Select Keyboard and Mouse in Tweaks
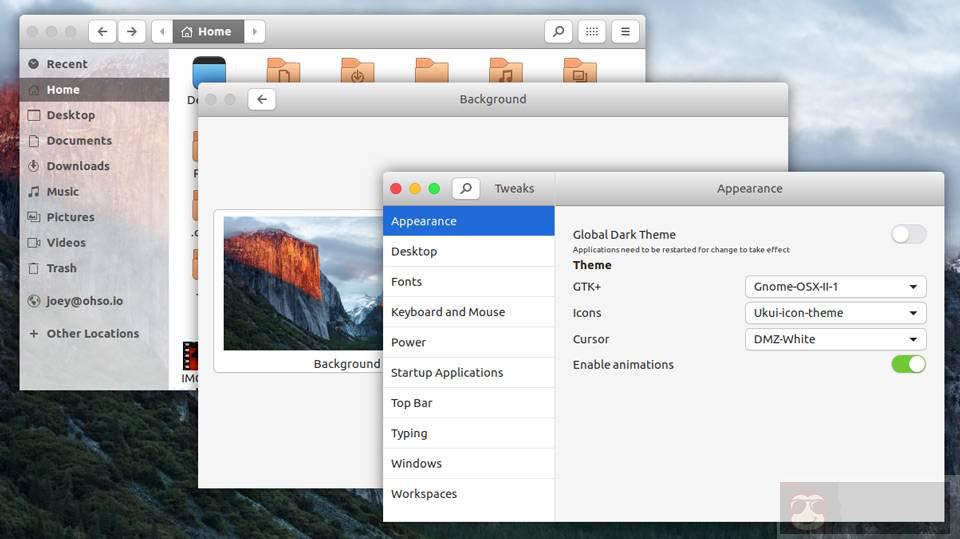The width and height of the screenshot is (960, 539). [468, 312]
